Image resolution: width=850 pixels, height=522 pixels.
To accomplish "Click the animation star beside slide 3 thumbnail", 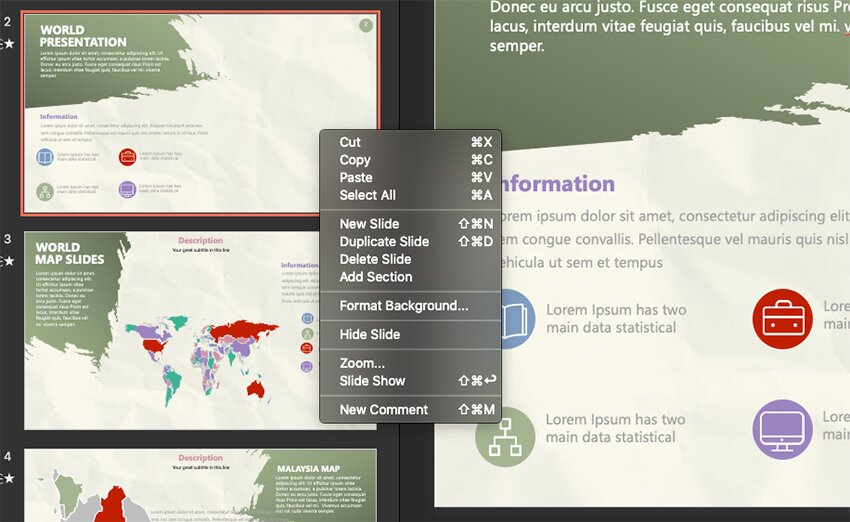I will 9,261.
